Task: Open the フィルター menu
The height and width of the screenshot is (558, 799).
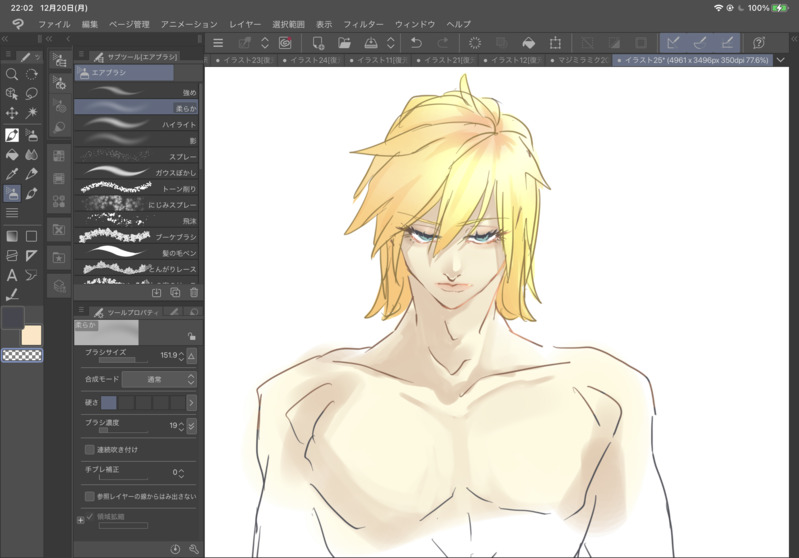Action: point(363,24)
